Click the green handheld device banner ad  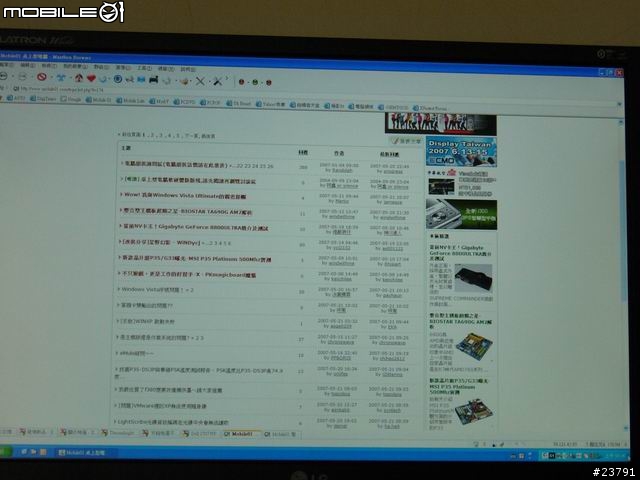(461, 214)
